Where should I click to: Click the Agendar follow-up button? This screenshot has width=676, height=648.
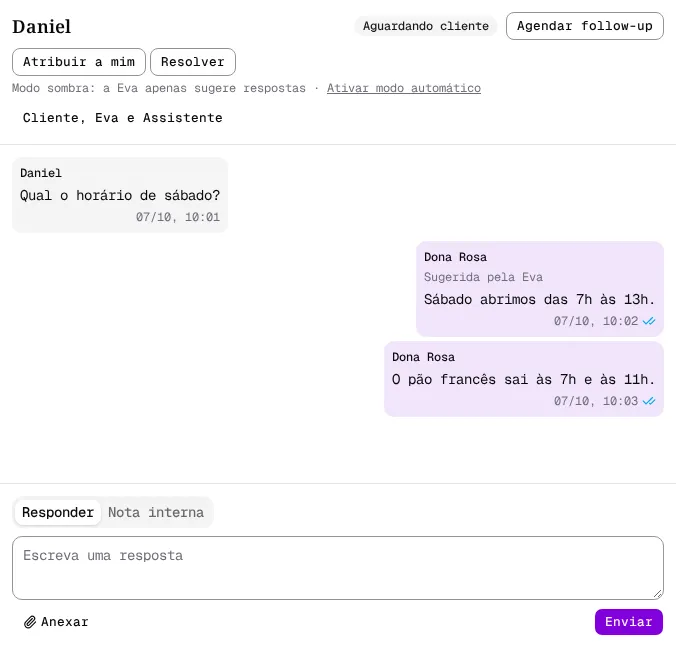585,26
